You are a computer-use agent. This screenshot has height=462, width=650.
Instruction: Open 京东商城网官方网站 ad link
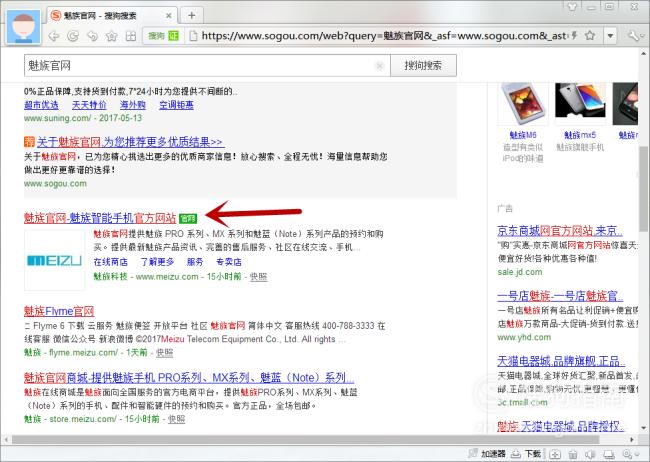point(560,231)
